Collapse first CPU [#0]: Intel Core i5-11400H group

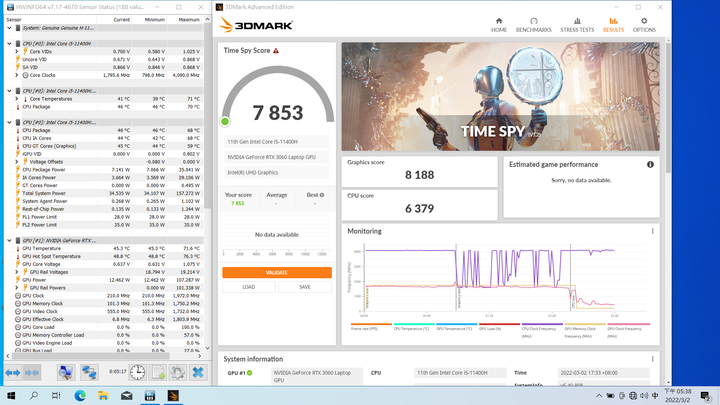tap(9, 44)
